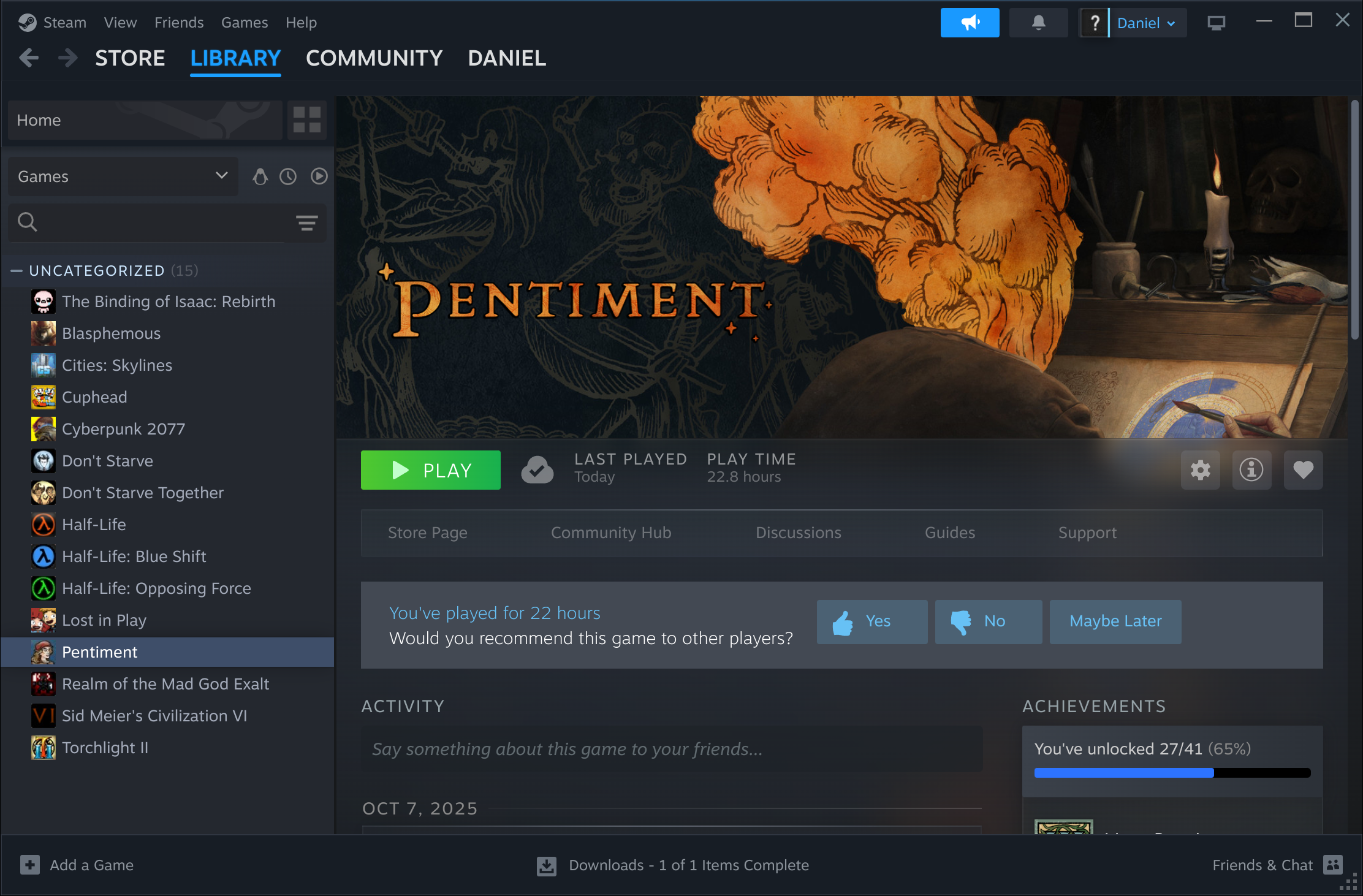The image size is (1363, 896).
Task: Click the page vertical scrollbar
Action: click(x=1354, y=219)
